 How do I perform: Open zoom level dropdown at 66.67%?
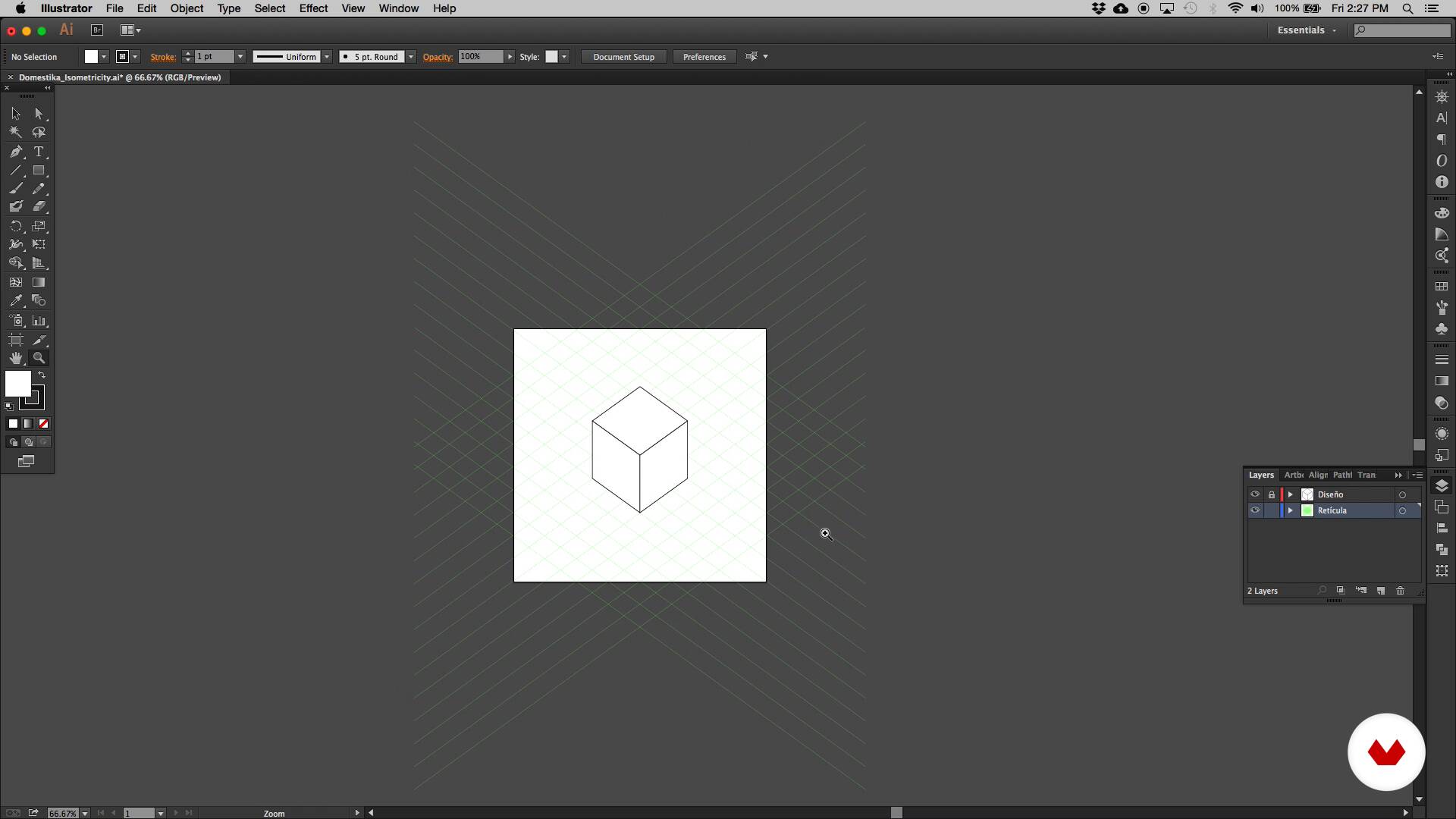(85, 813)
